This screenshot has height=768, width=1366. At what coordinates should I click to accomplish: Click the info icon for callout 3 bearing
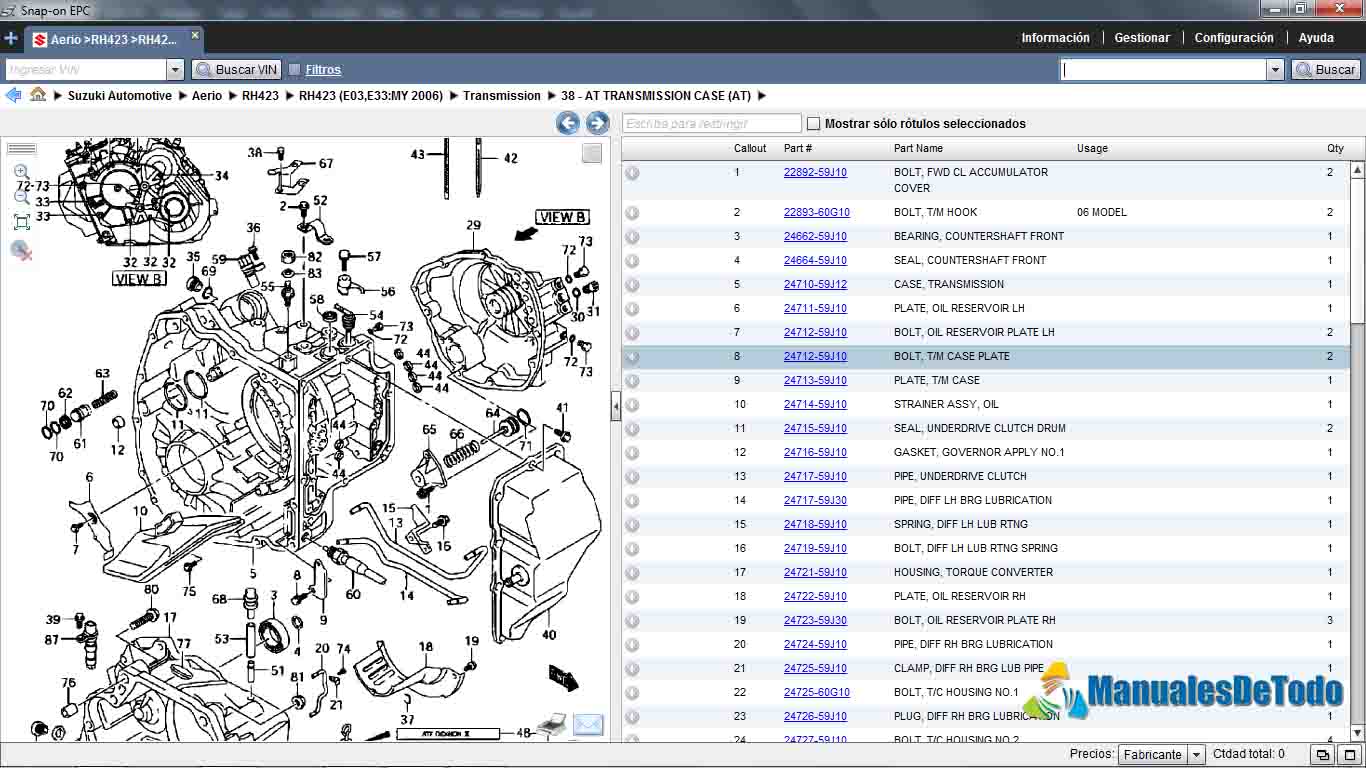click(x=632, y=237)
